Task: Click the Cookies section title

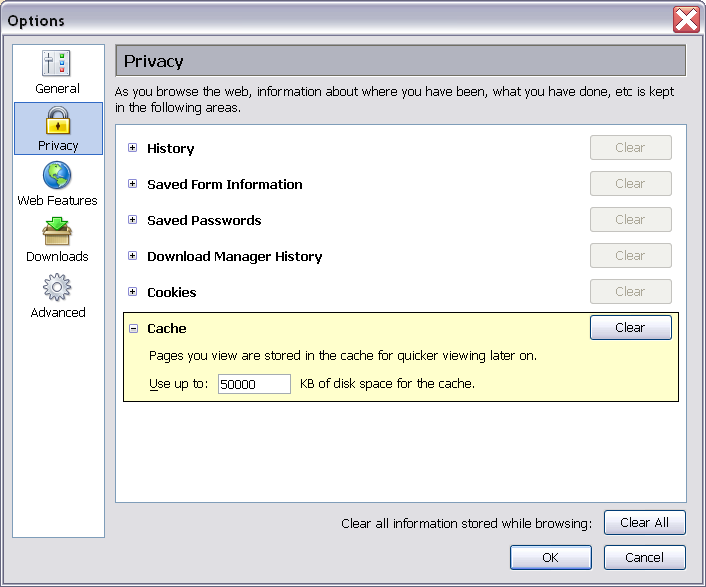Action: tap(171, 292)
